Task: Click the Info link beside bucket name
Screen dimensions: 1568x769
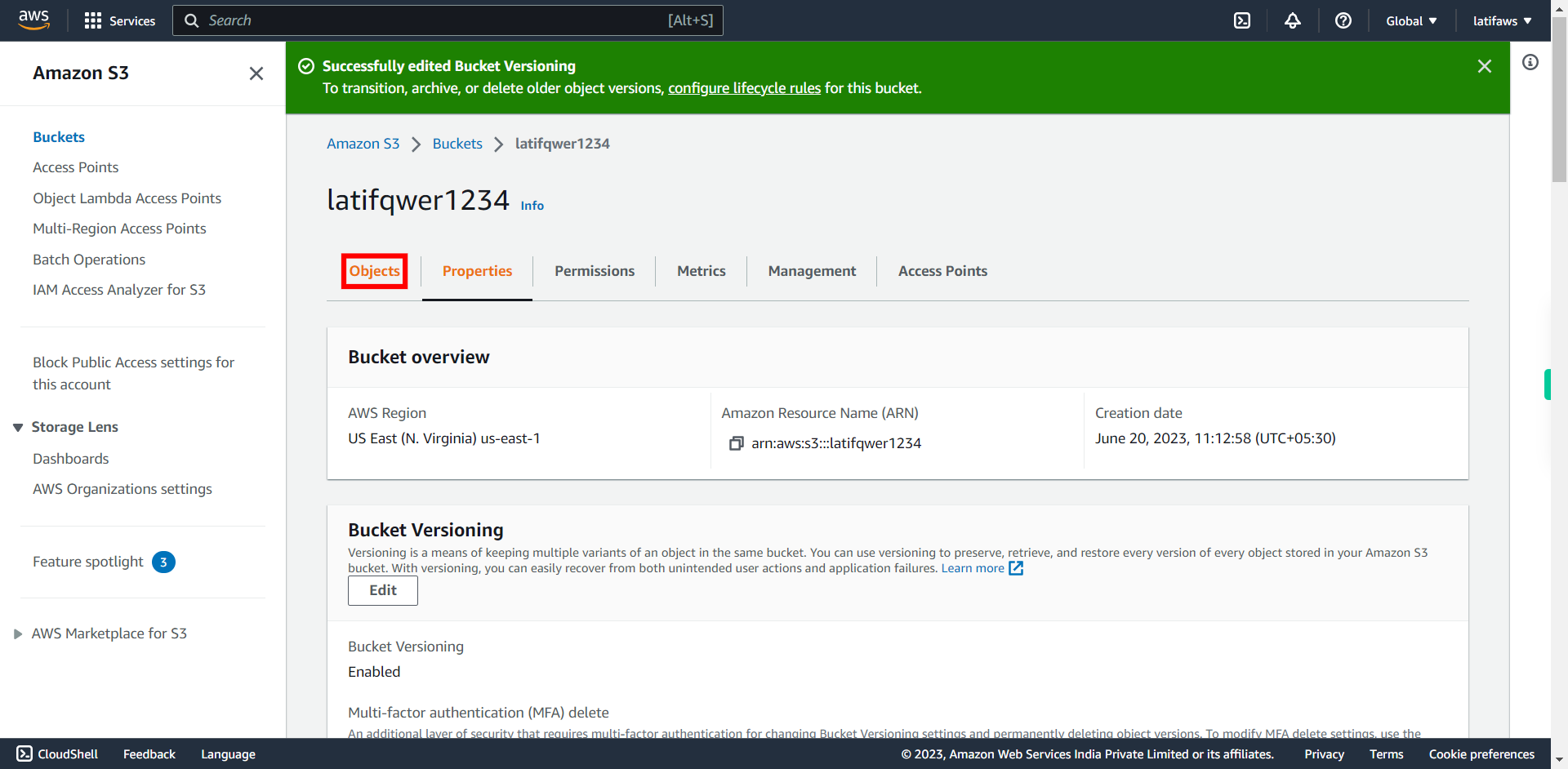Action: [532, 206]
